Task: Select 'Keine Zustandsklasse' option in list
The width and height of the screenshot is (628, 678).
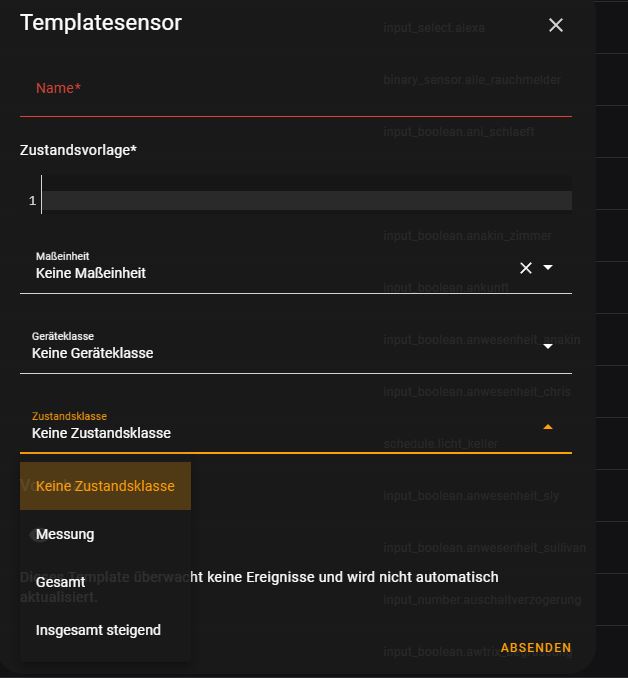Action: [105, 486]
